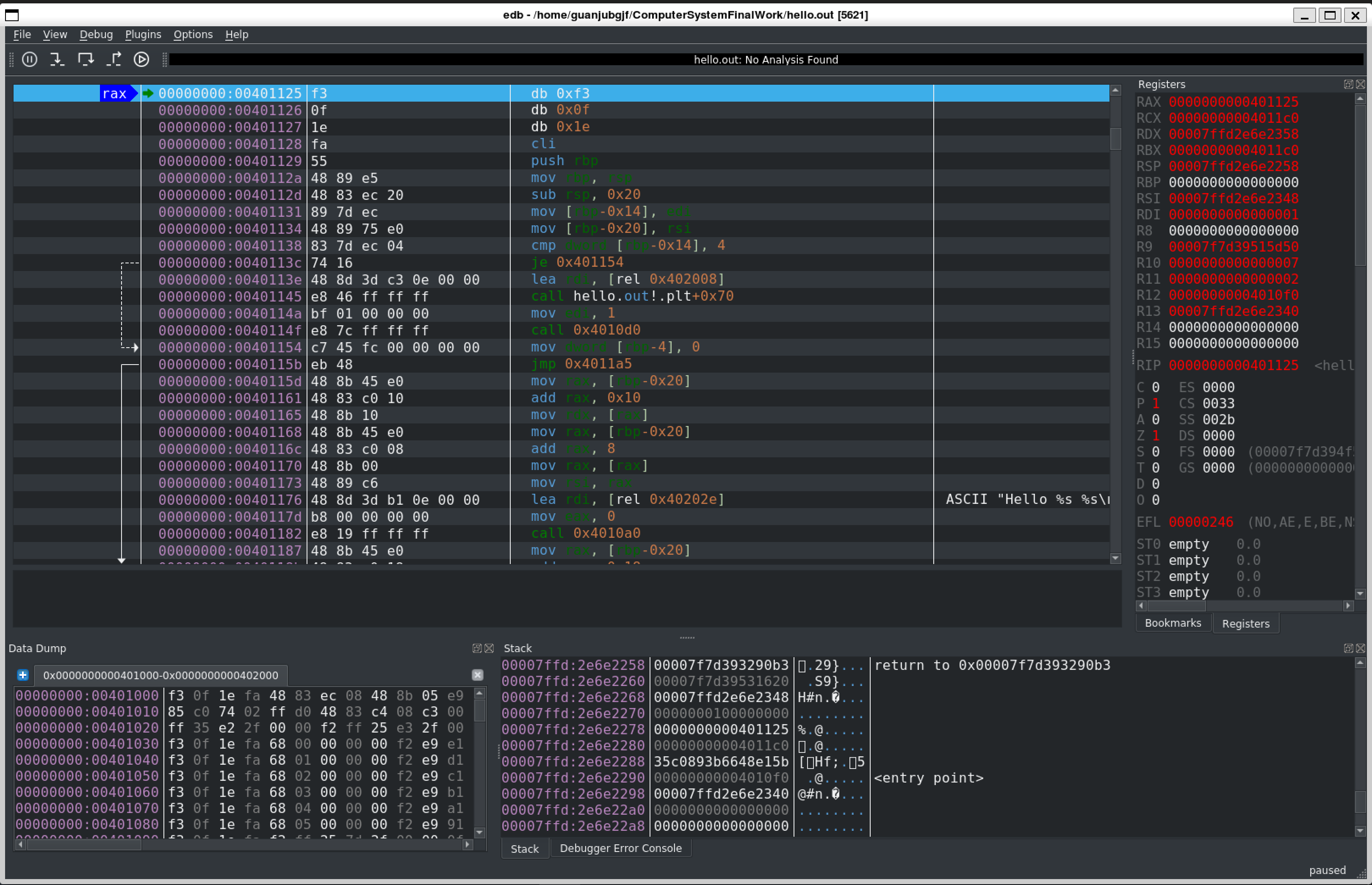Screen dimensions: 1372x885
Task: Select the 'je 0x401154' instruction row
Action: (x=562, y=263)
